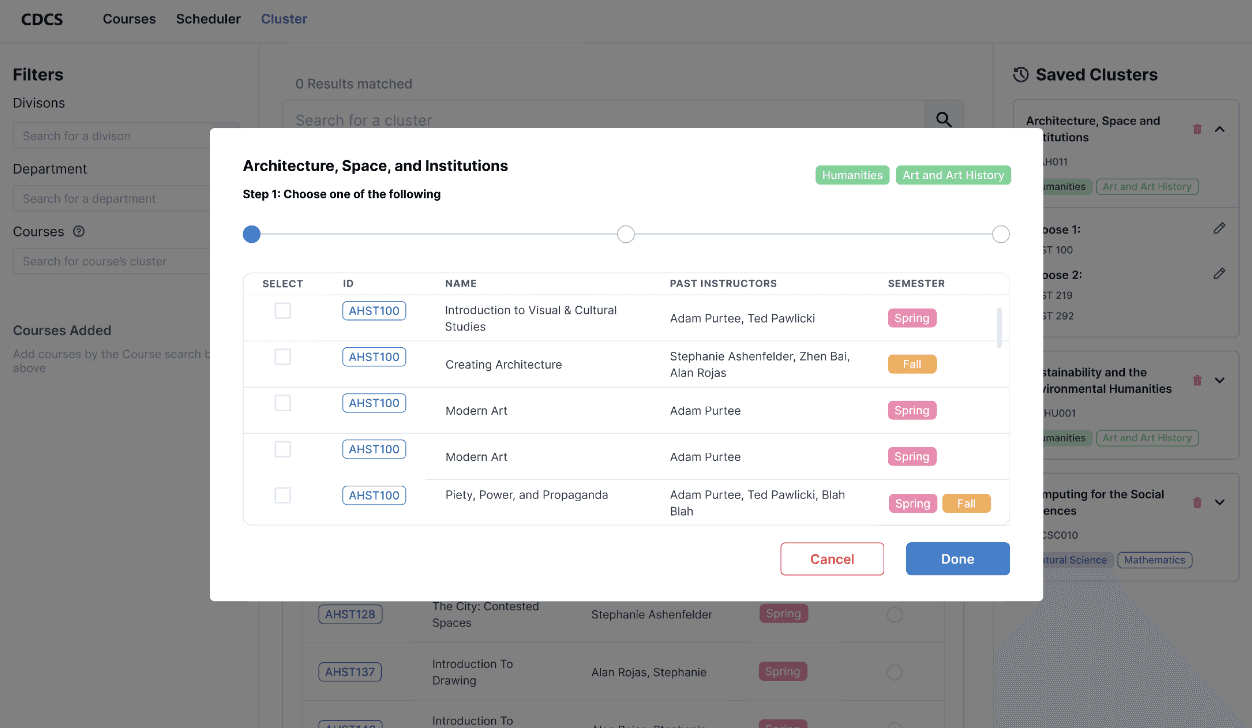Image resolution: width=1252 pixels, height=728 pixels.
Task: Open the Scheduler navigation tab
Action: pos(208,19)
